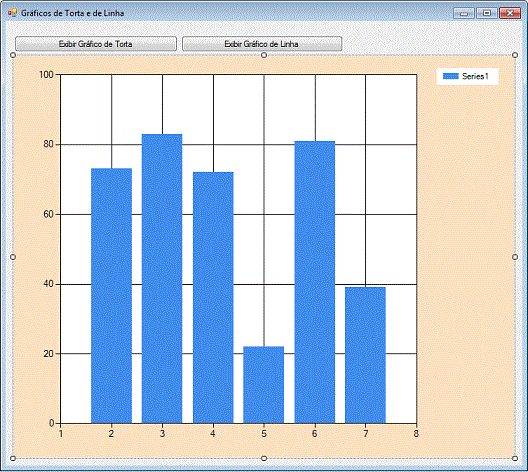Minimize the Gráficos de Torta e de Linha window

click(x=464, y=13)
